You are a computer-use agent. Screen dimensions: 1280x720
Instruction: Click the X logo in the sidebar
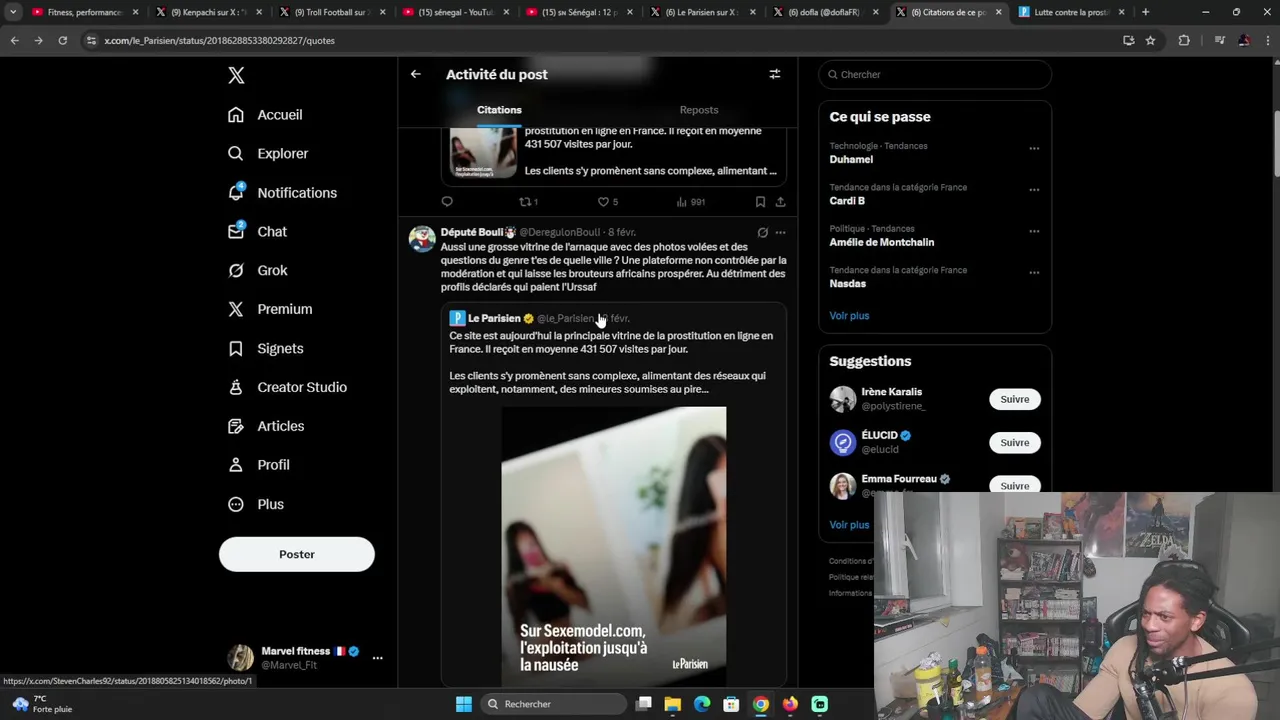coord(236,75)
